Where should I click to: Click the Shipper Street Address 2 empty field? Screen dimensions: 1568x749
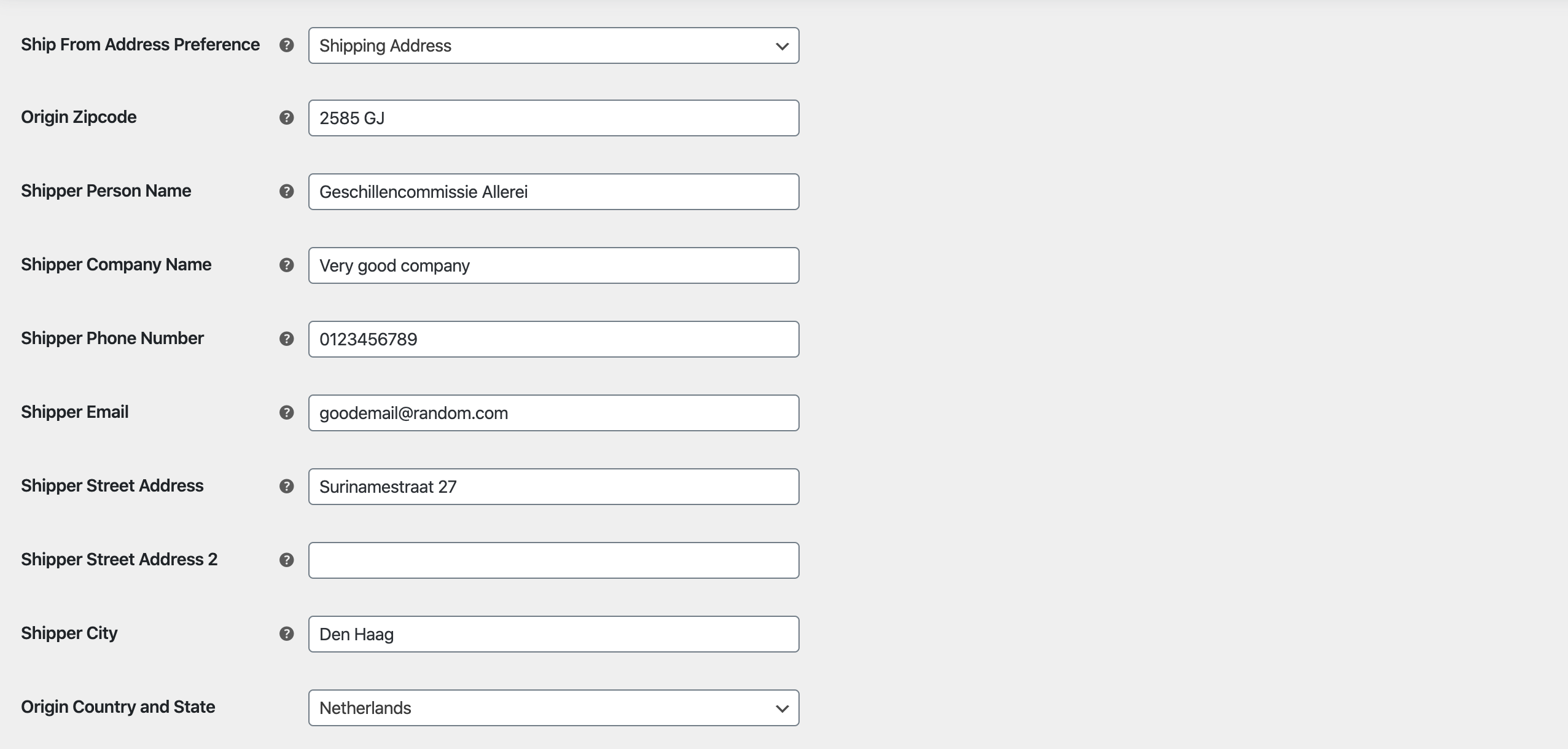[x=554, y=560]
